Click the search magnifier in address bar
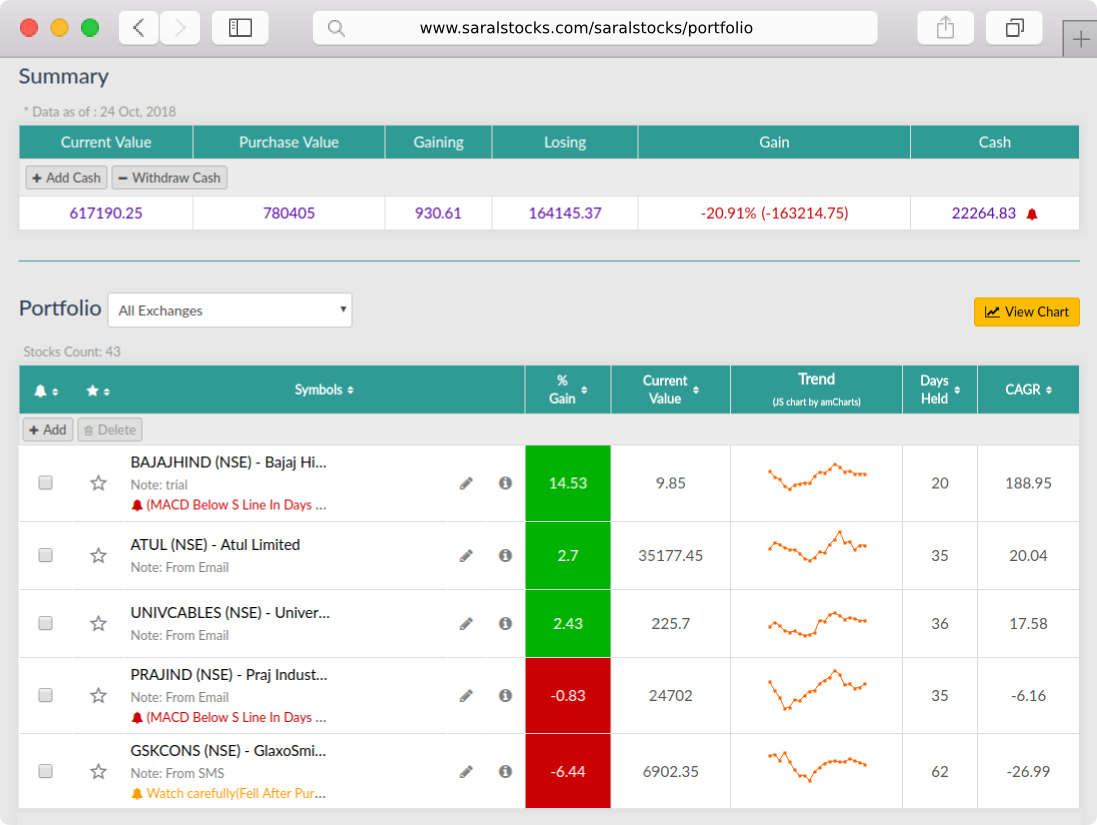 337,28
